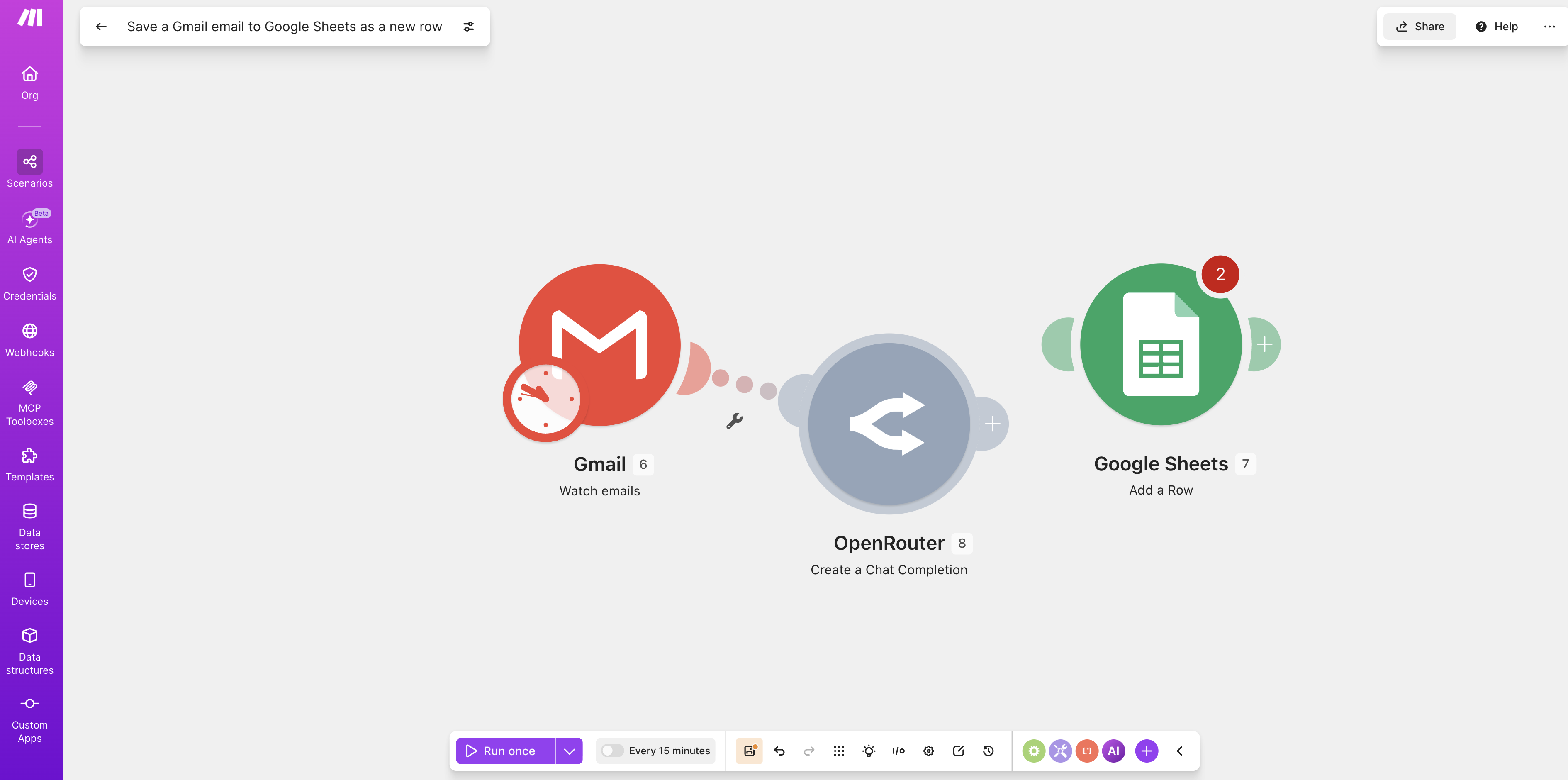Viewport: 1568px width, 780px height.
Task: Click the explain flow lightbulb icon
Action: pyautogui.click(x=869, y=751)
